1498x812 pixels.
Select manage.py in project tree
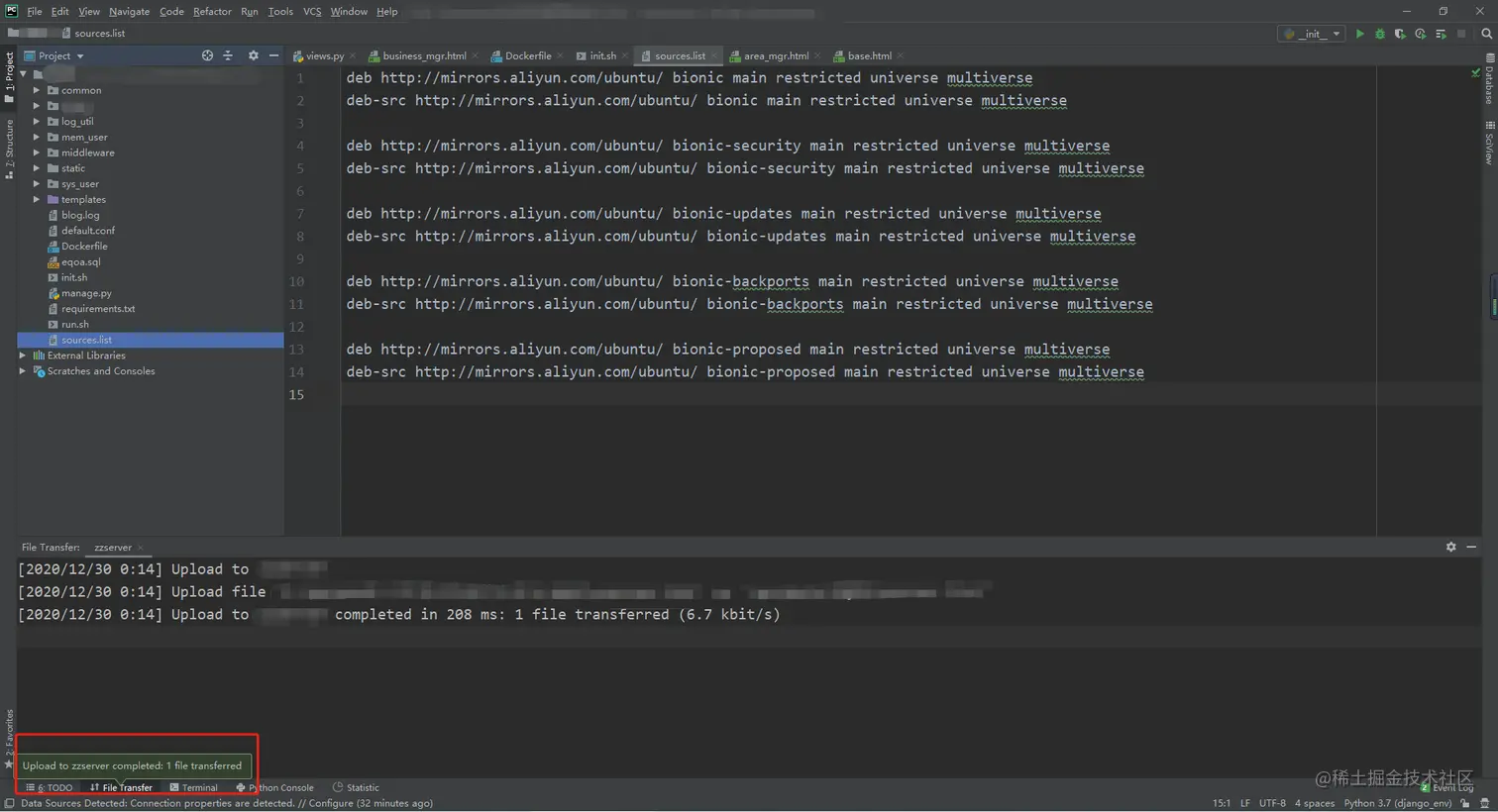point(86,293)
